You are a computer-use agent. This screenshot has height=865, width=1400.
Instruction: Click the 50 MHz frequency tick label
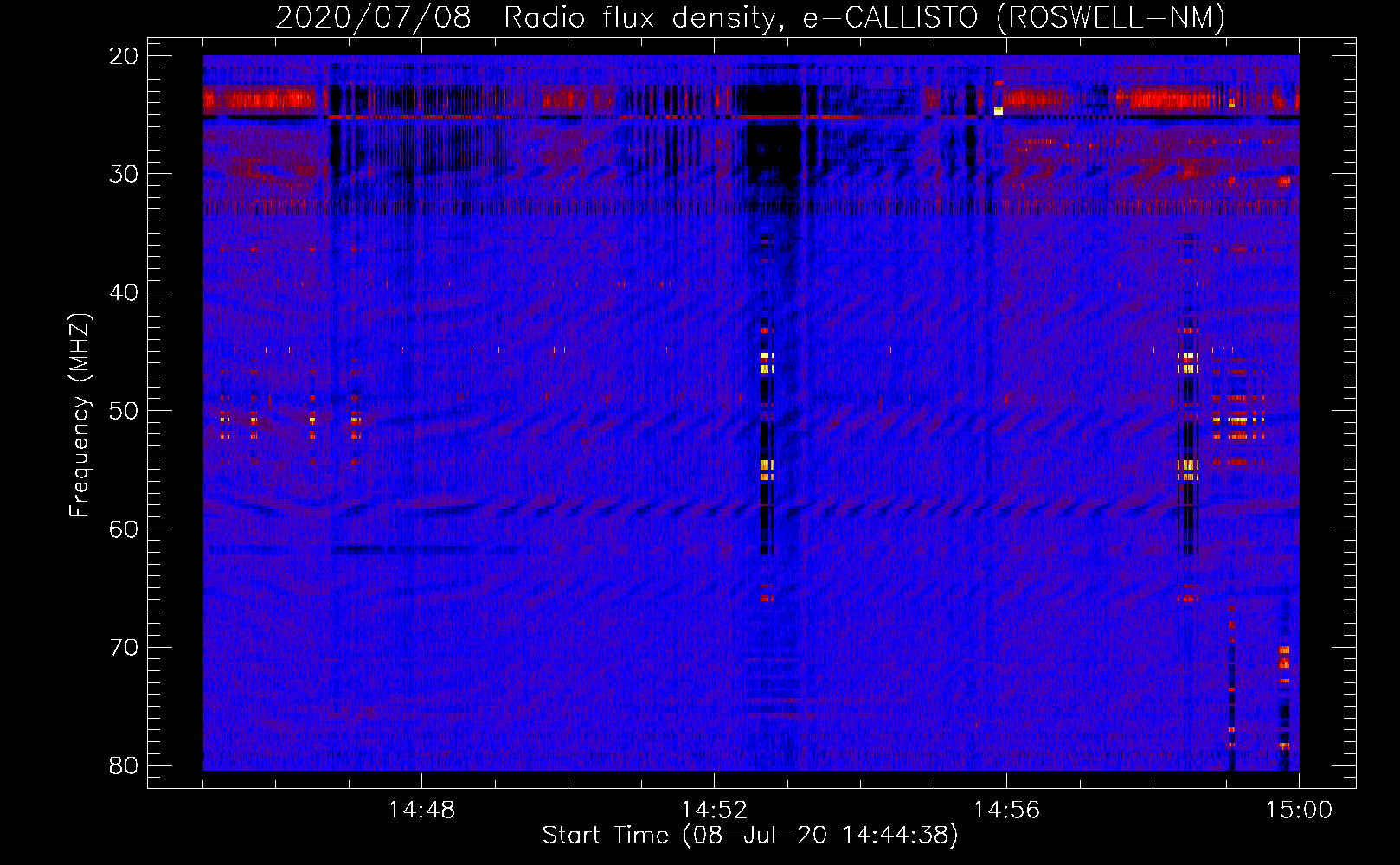124,411
